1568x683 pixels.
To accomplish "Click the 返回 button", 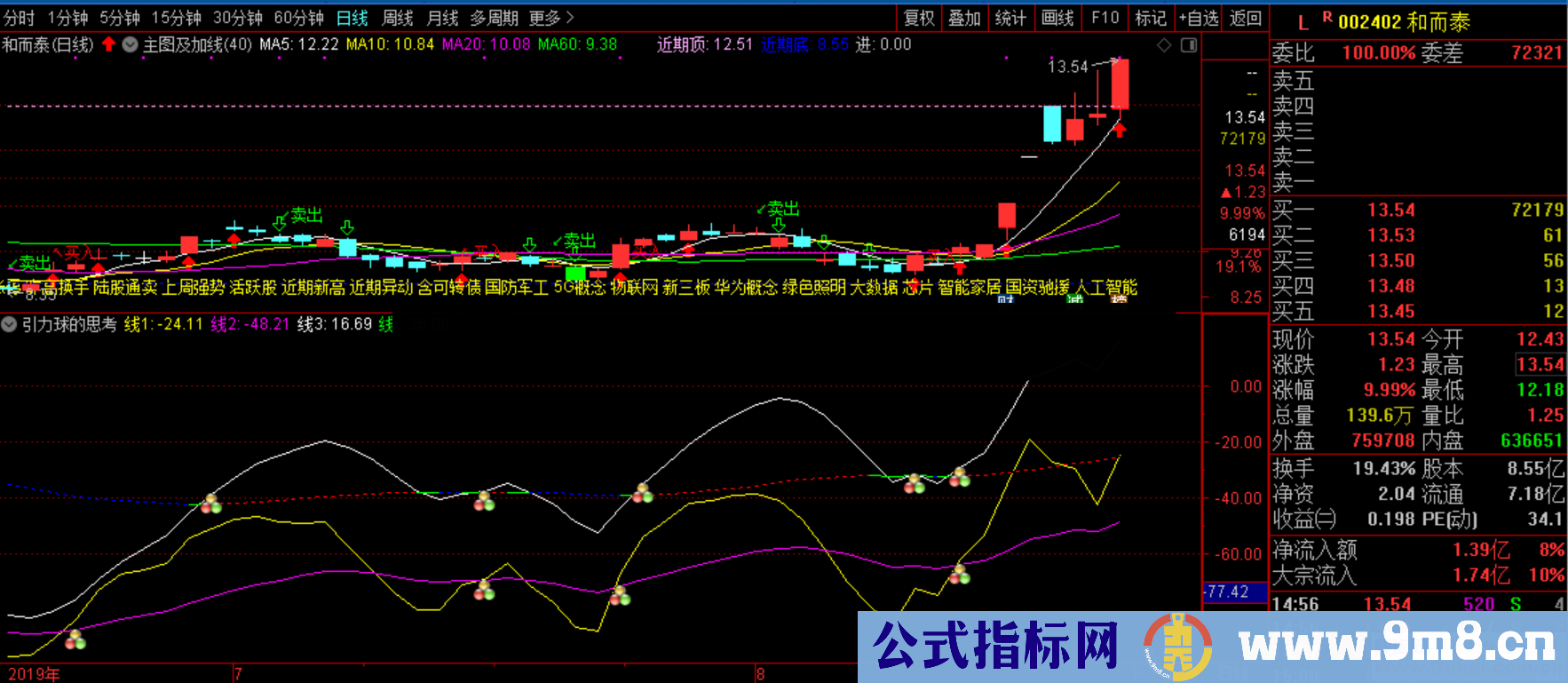I will 1246,18.
